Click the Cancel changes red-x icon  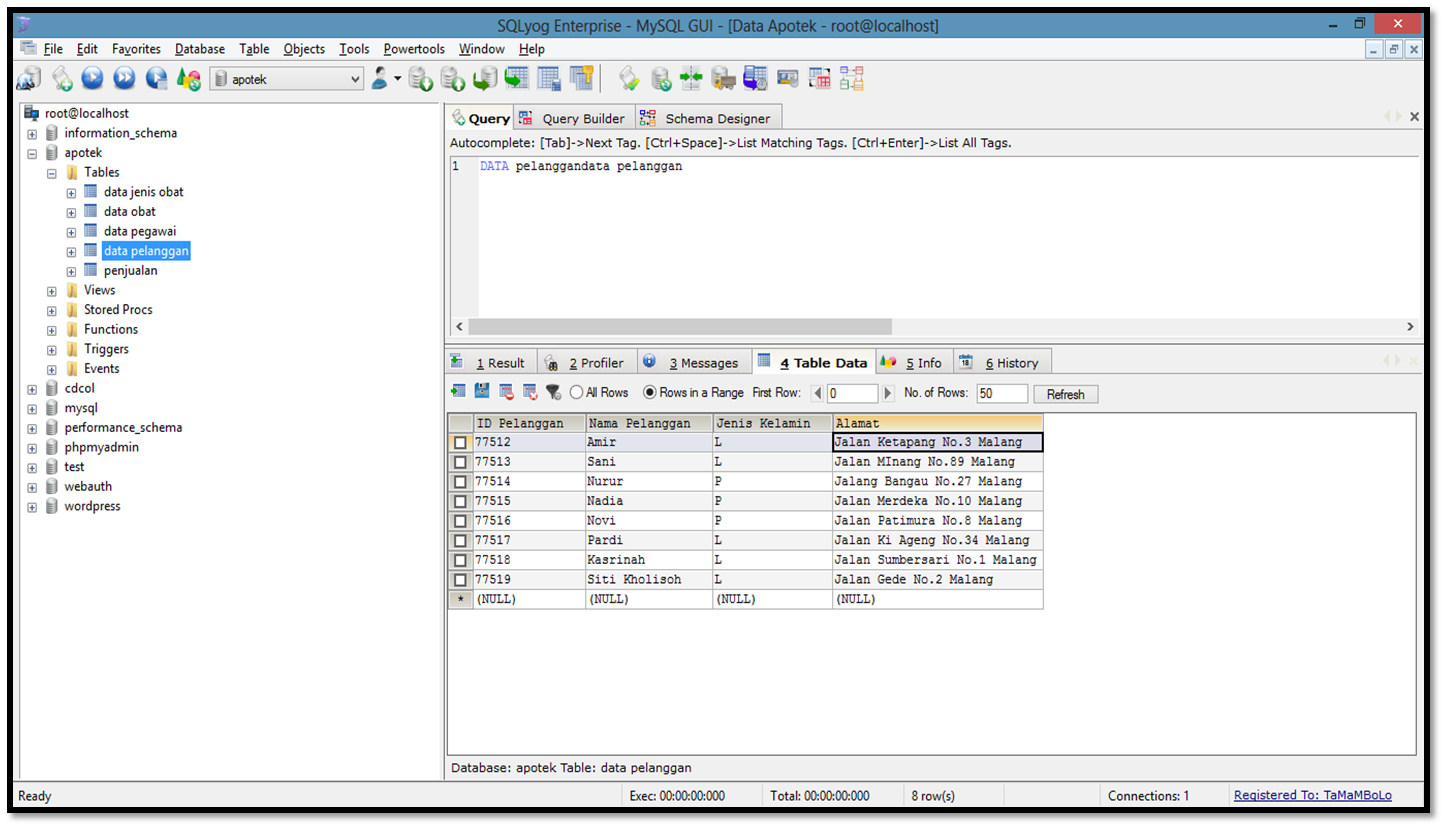click(x=530, y=392)
